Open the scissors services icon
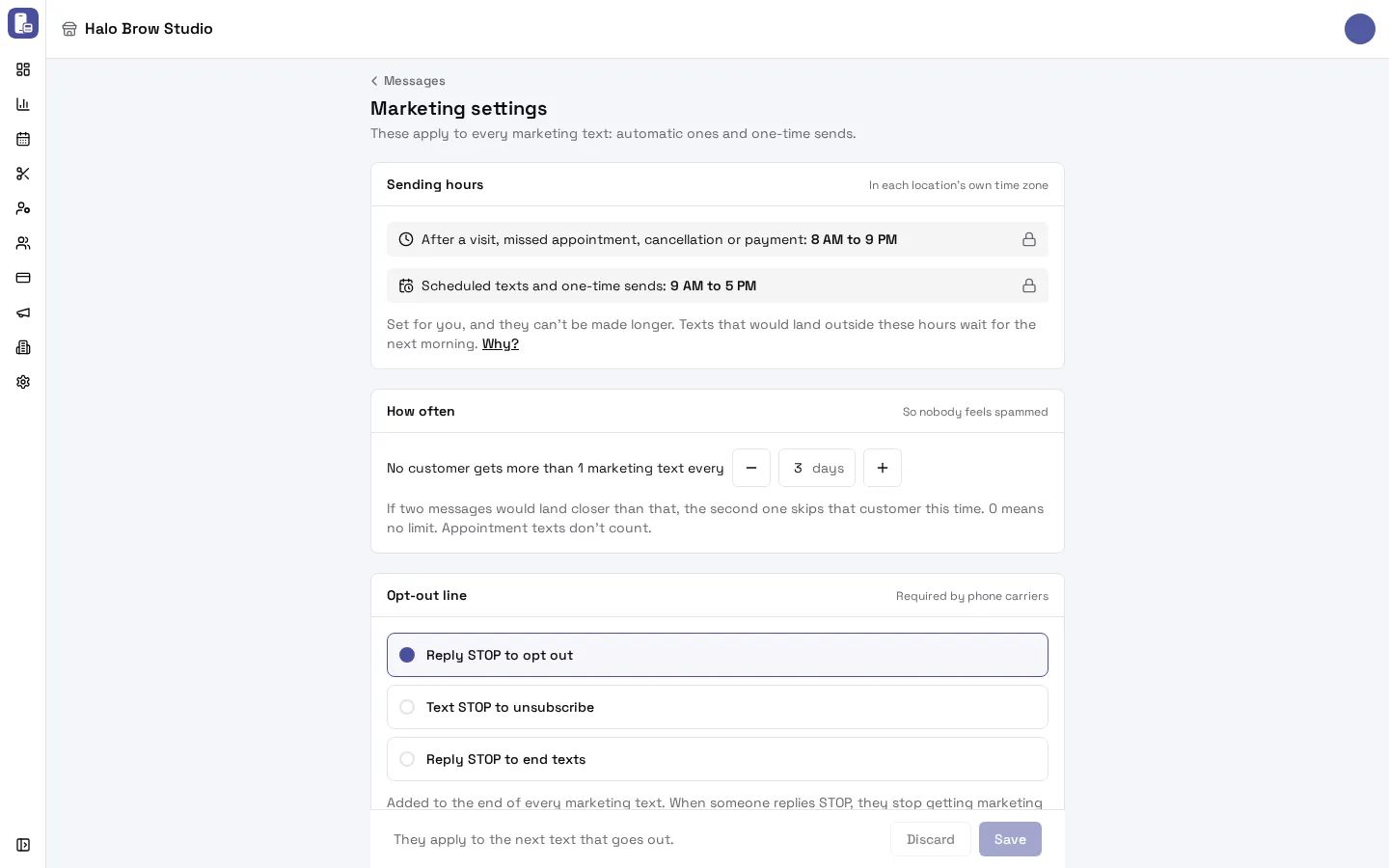This screenshot has height=868, width=1389. [23, 174]
